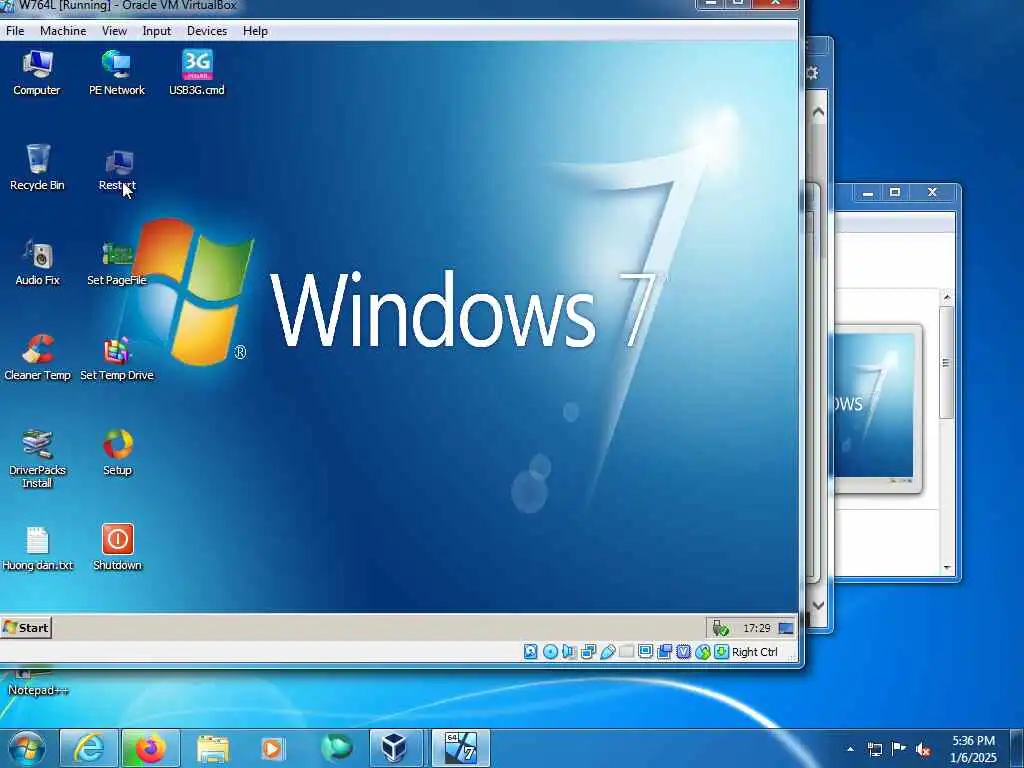Open Firefox from the host taskbar

(x=151, y=748)
